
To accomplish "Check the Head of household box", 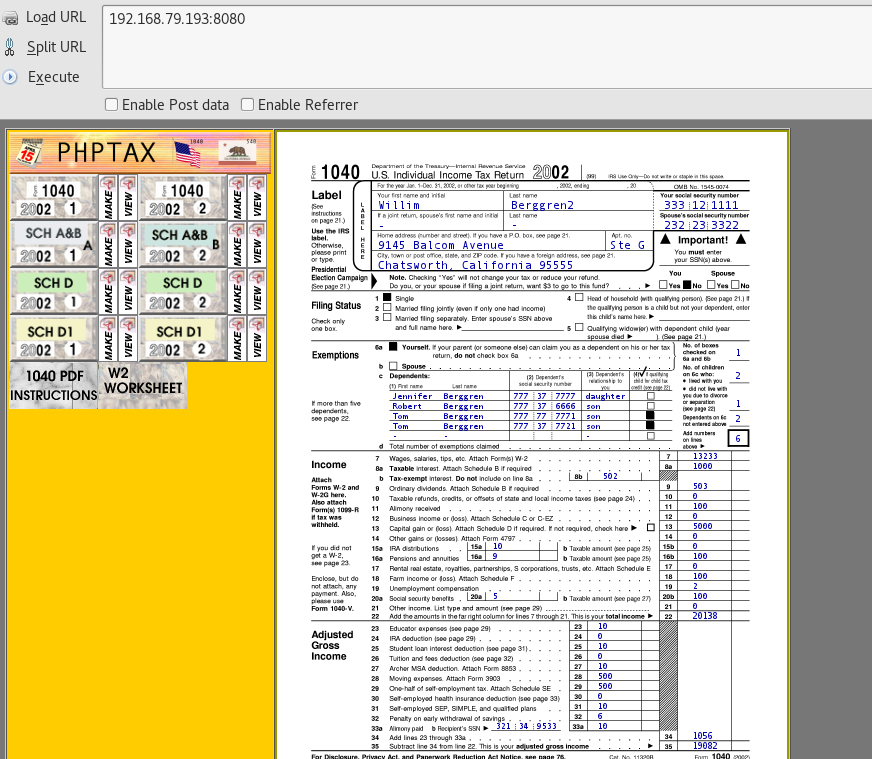I will 579,297.
